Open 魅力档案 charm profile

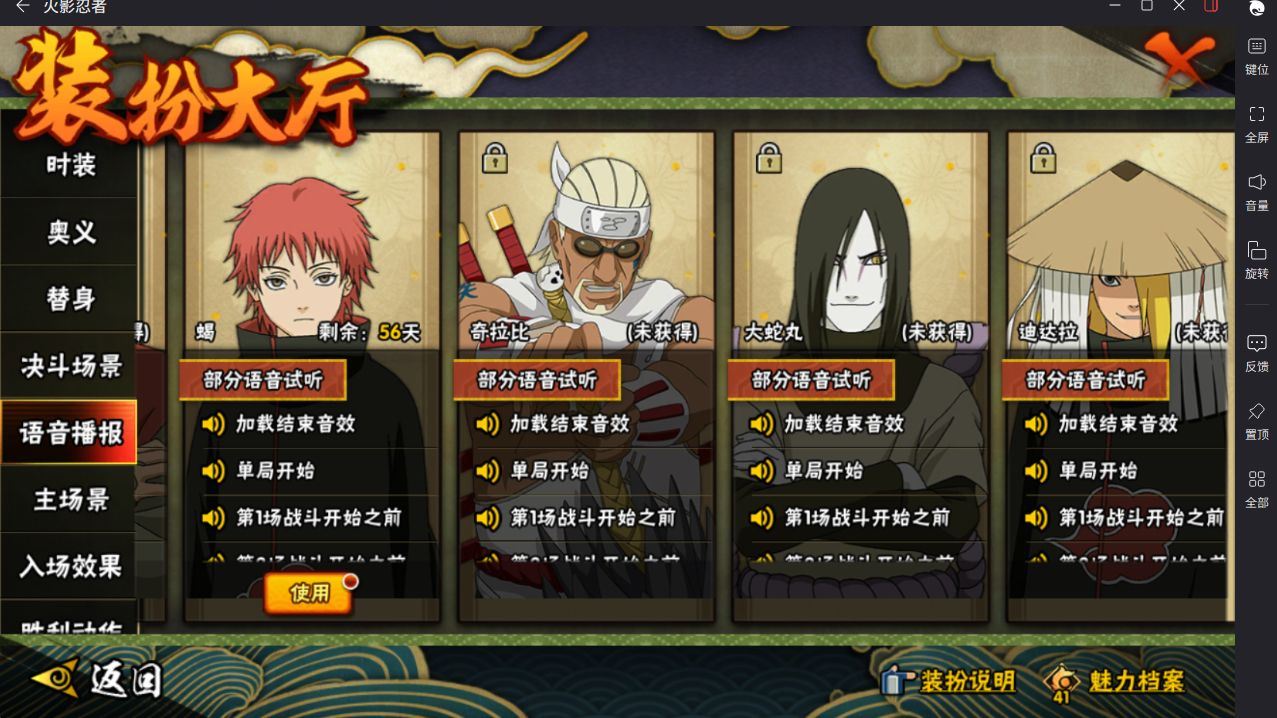point(1115,681)
